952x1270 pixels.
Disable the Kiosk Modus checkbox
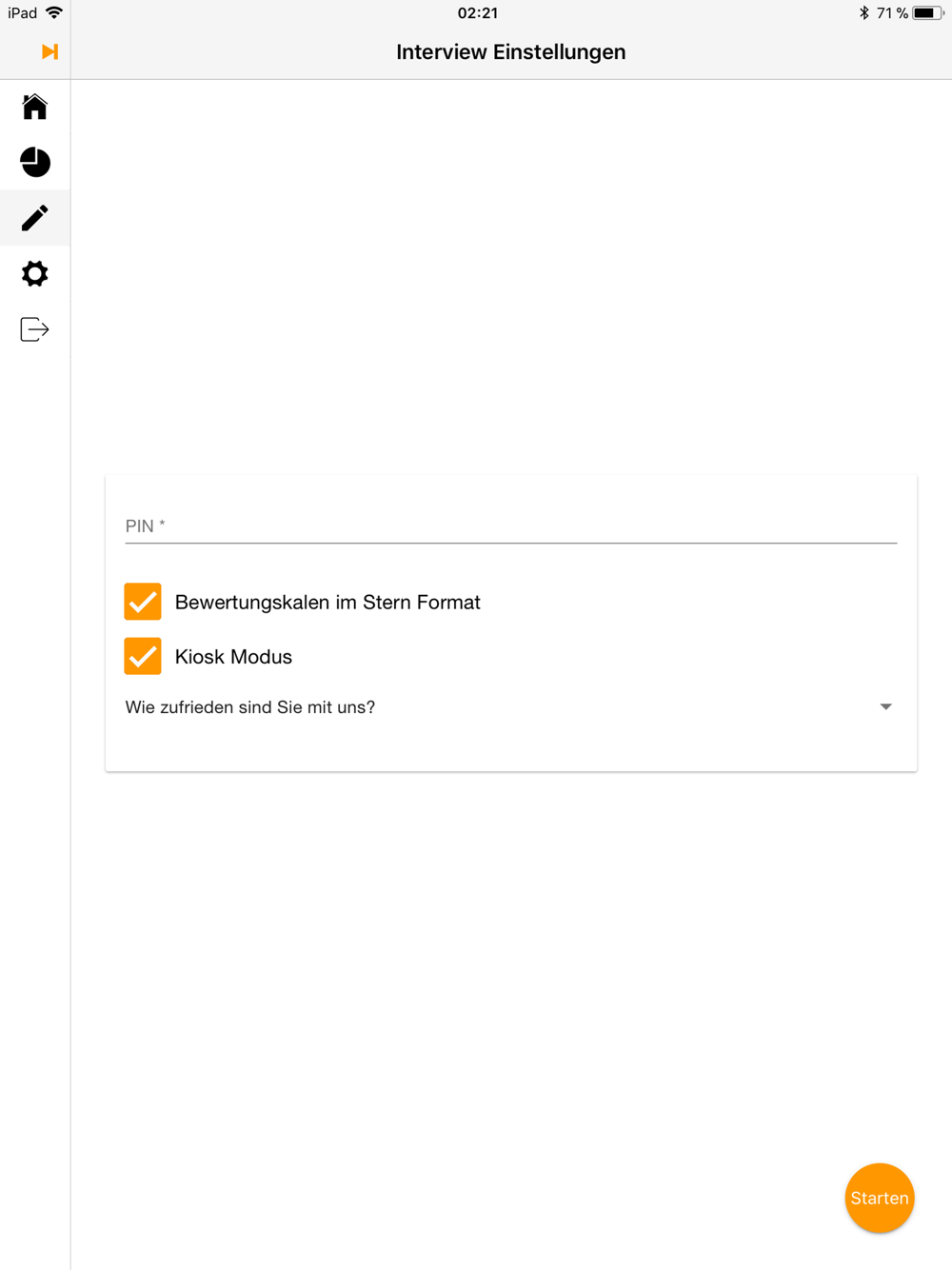143,656
